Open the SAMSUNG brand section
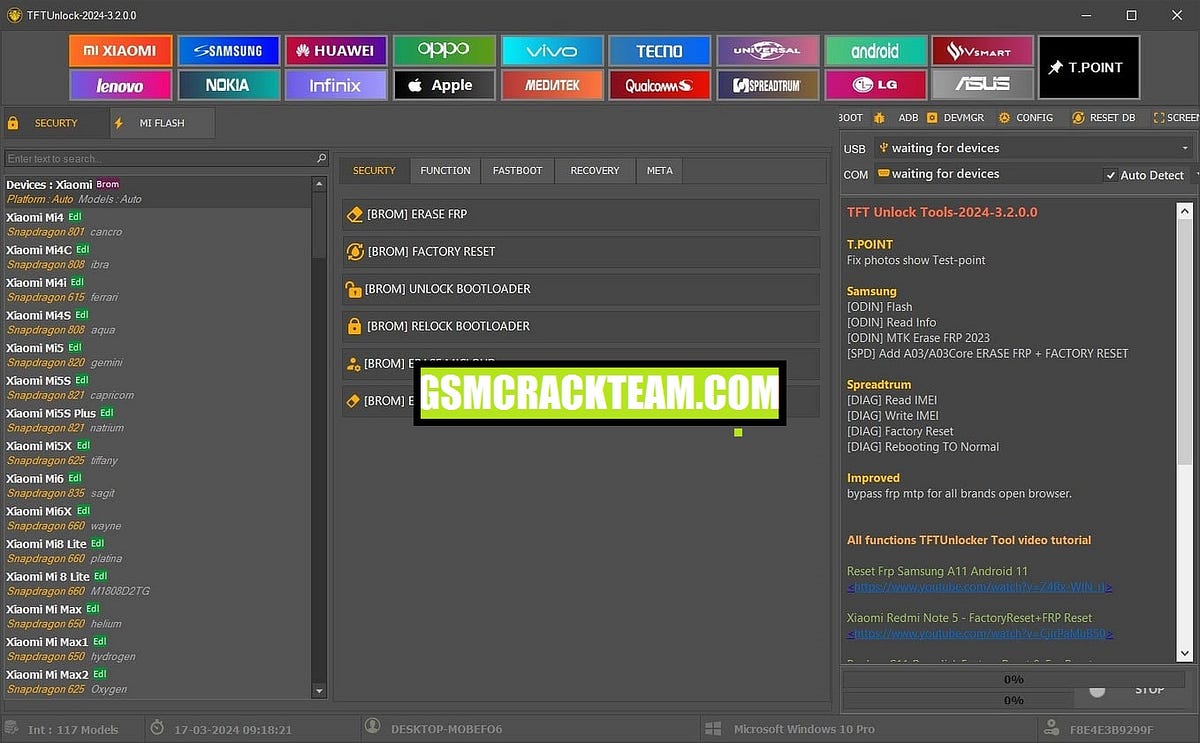The width and height of the screenshot is (1200, 743). (228, 49)
